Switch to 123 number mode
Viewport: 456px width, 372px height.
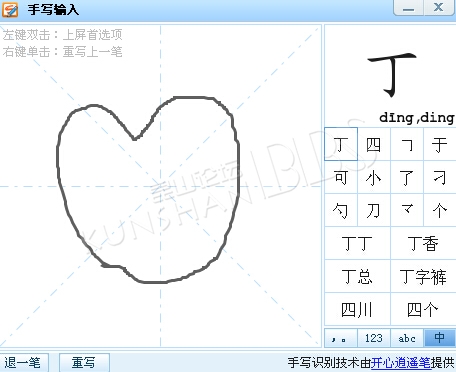pos(374,338)
